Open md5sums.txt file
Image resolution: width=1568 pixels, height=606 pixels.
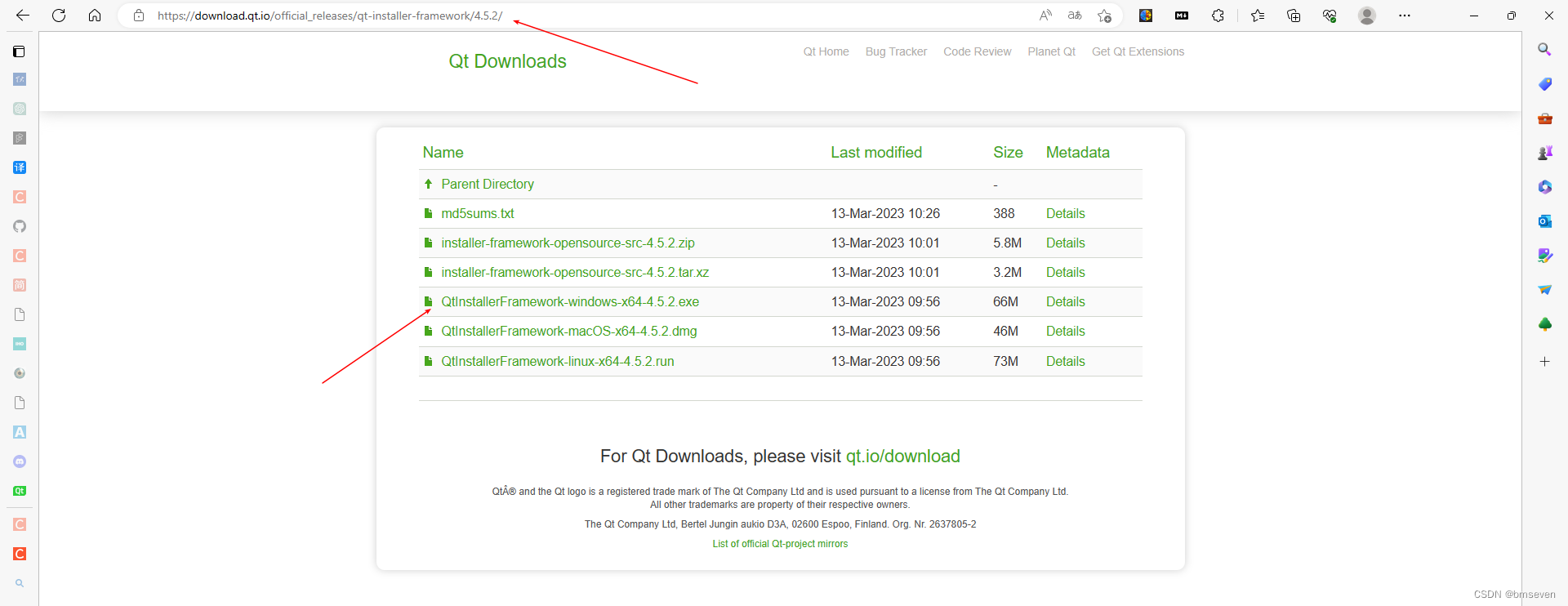[478, 214]
